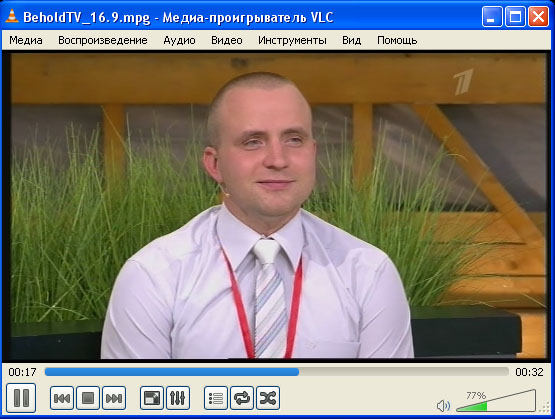This screenshot has height=419, width=555.
Task: Set volume using the volume slider
Action: pyautogui.click(x=496, y=401)
